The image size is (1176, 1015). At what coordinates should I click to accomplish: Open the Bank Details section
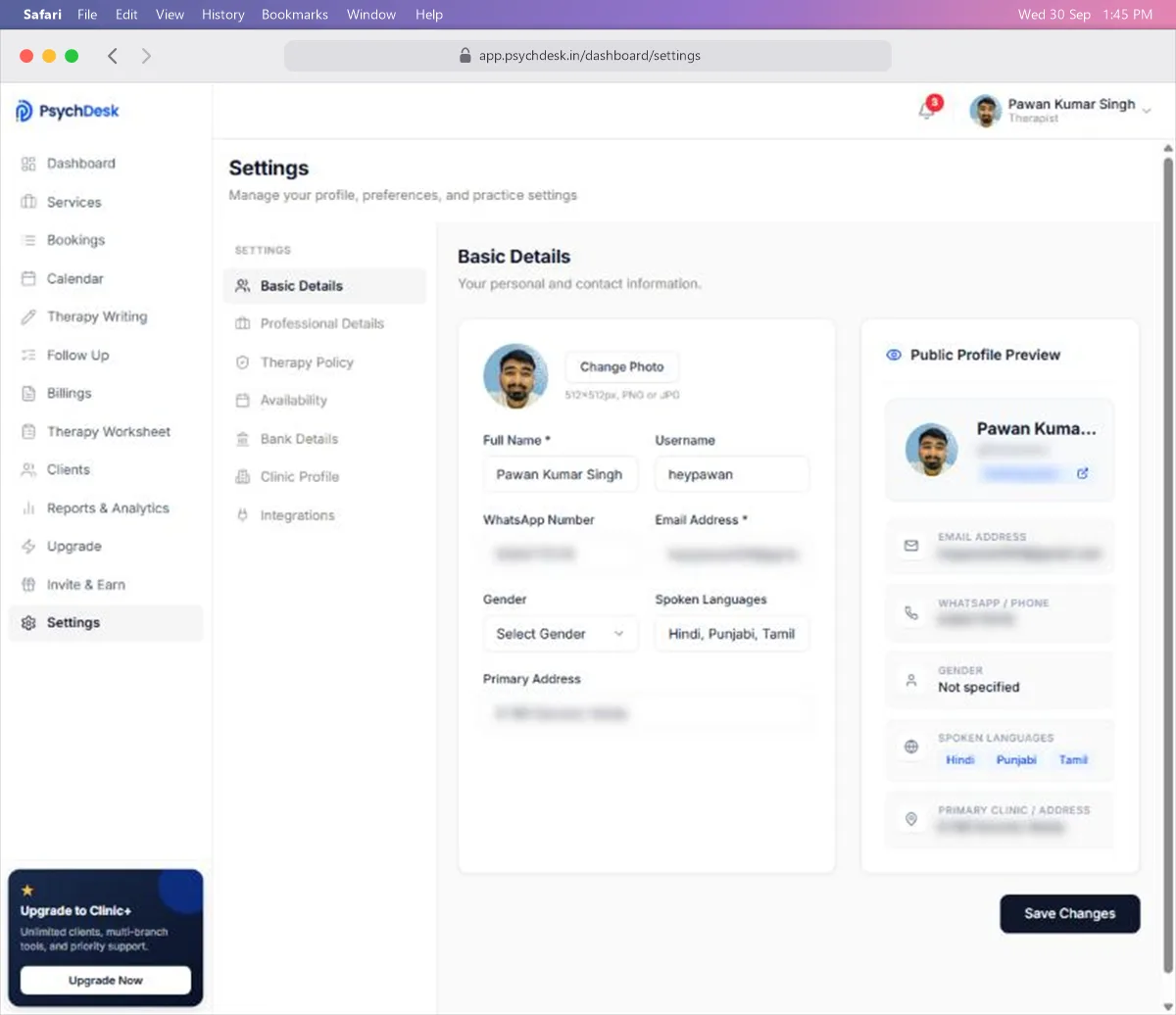324,439
